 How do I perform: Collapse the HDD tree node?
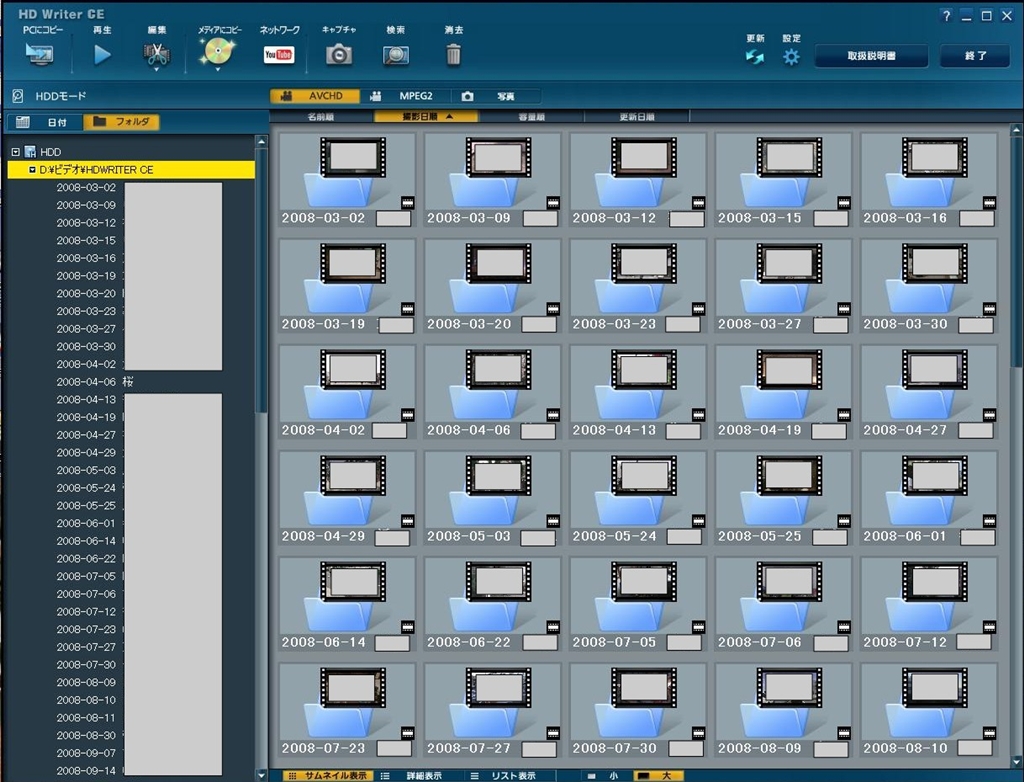pos(16,152)
